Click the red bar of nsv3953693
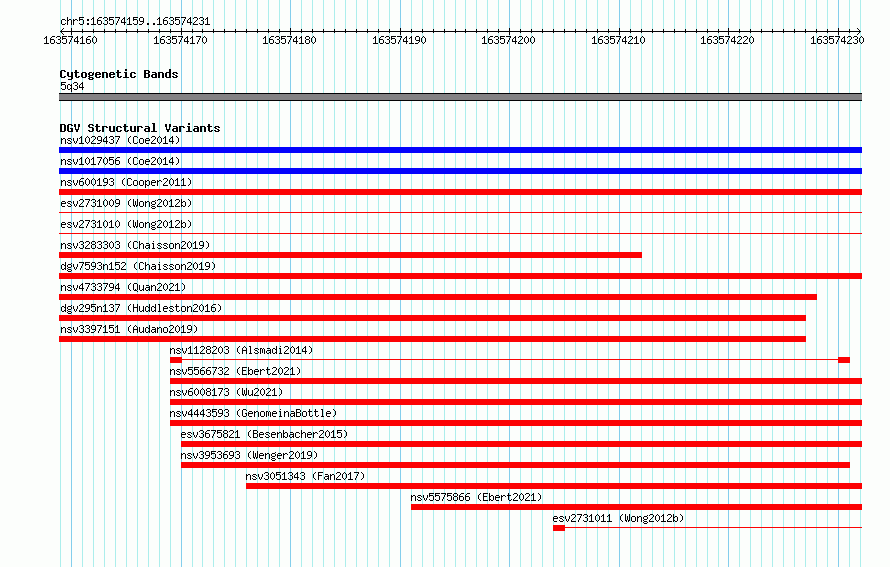 point(515,465)
